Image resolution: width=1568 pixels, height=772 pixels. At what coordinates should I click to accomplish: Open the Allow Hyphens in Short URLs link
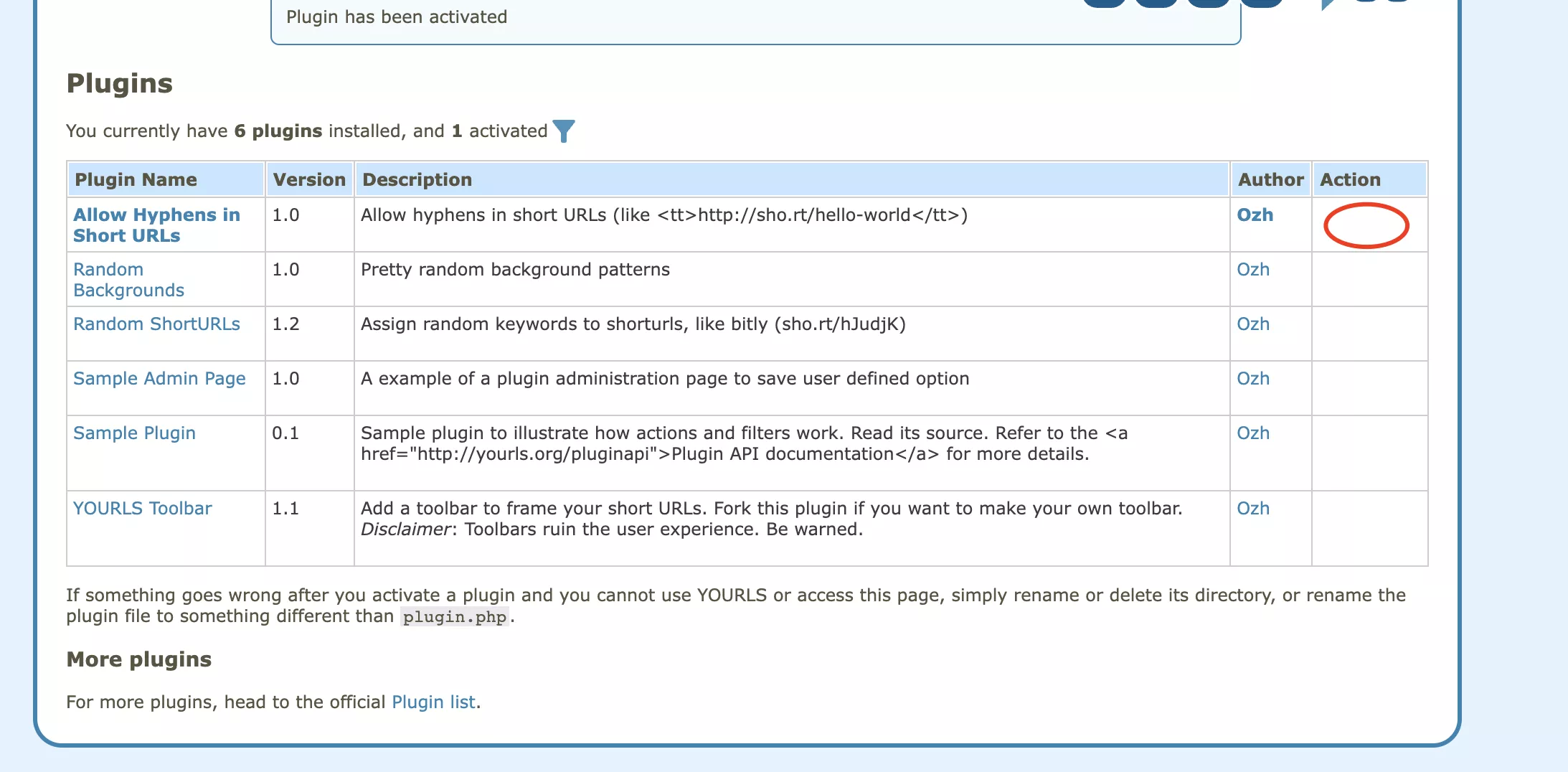click(x=156, y=225)
